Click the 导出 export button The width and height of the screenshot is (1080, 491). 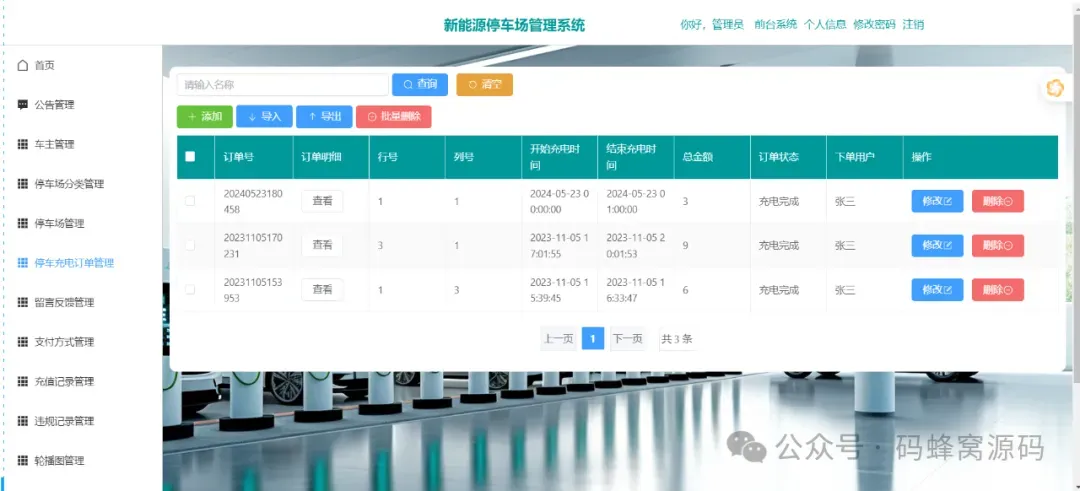pos(324,116)
